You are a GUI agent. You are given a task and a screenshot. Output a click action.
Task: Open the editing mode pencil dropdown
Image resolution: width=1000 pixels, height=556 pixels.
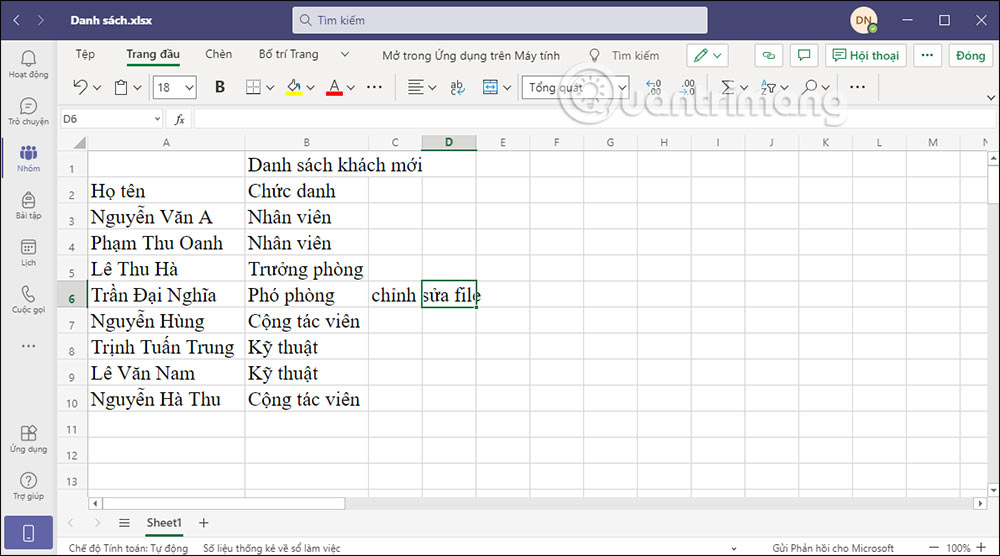(707, 55)
